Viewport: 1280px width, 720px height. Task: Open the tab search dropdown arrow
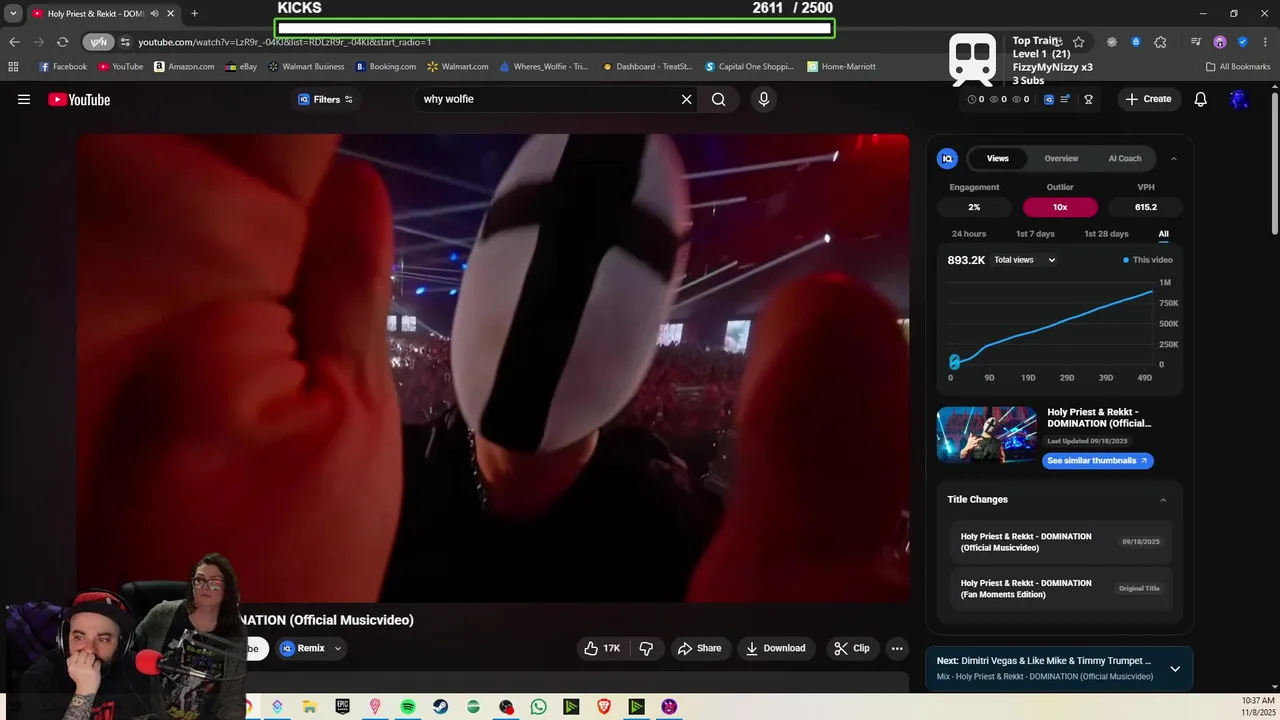[13, 14]
